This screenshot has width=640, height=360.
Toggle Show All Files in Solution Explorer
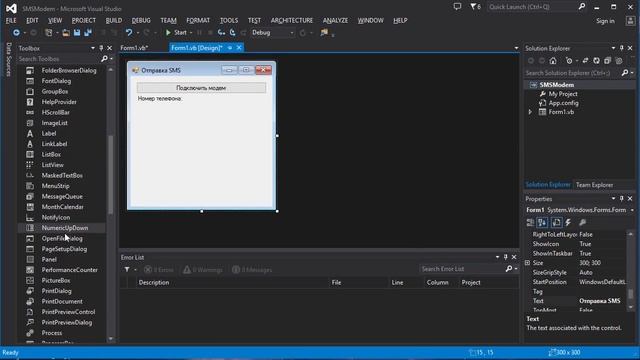click(x=619, y=61)
